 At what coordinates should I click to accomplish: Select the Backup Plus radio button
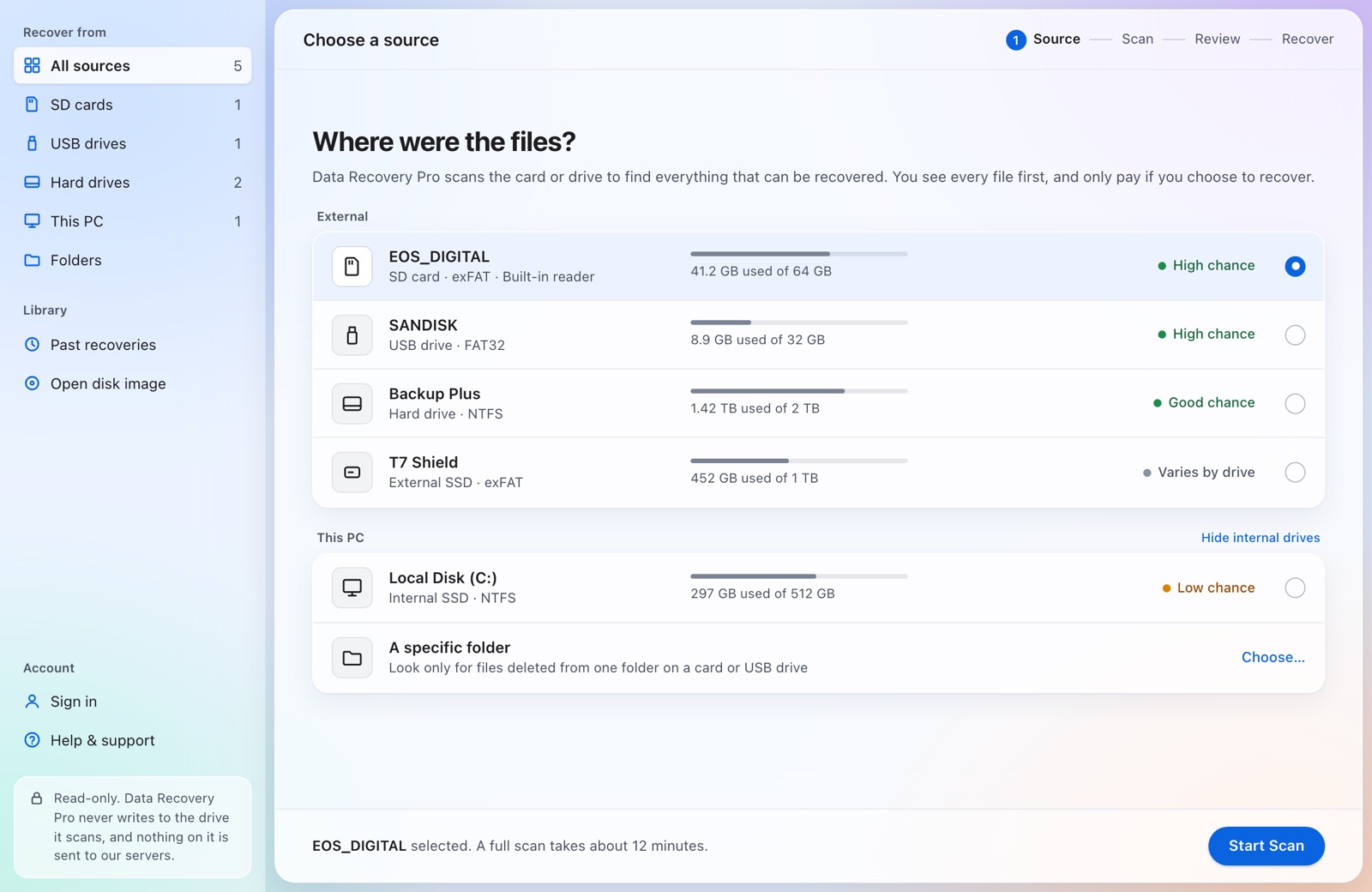pyautogui.click(x=1295, y=403)
